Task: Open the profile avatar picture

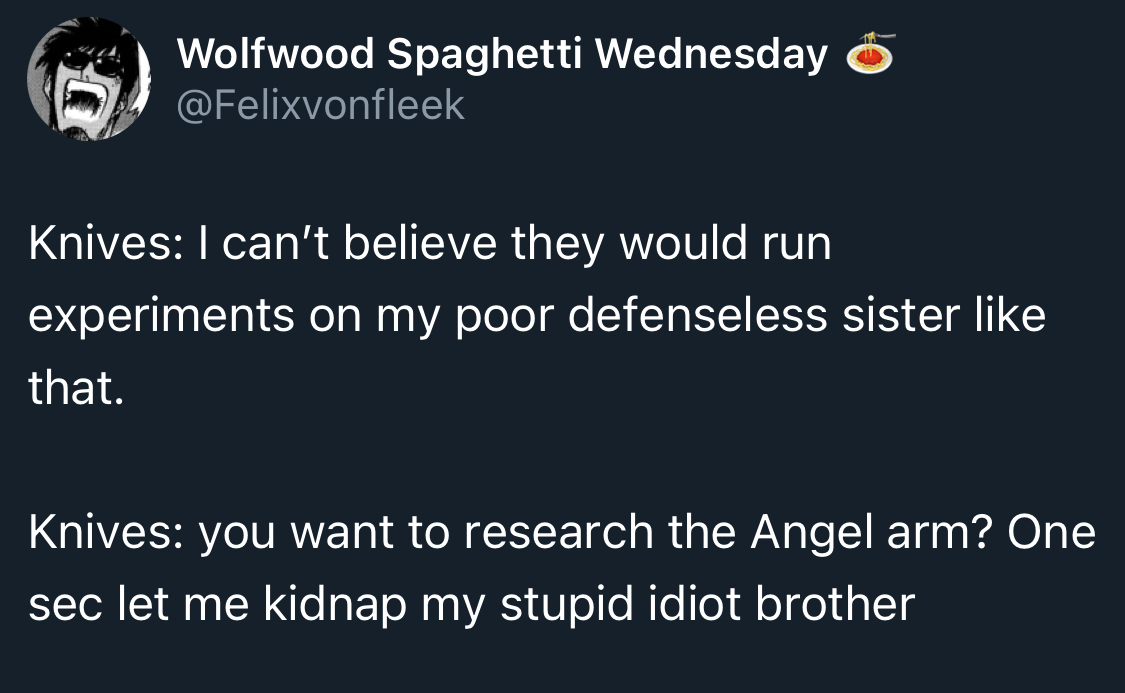Action: [88, 78]
